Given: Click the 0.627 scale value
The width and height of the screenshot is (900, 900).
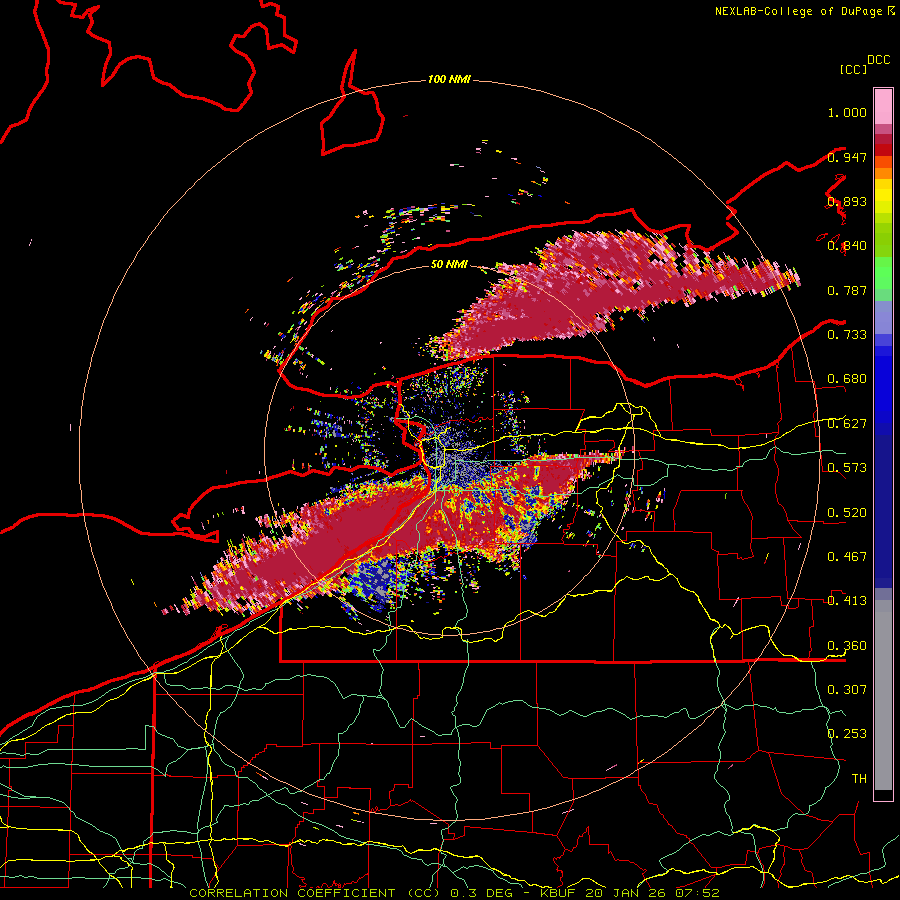Looking at the screenshot, I should point(847,424).
